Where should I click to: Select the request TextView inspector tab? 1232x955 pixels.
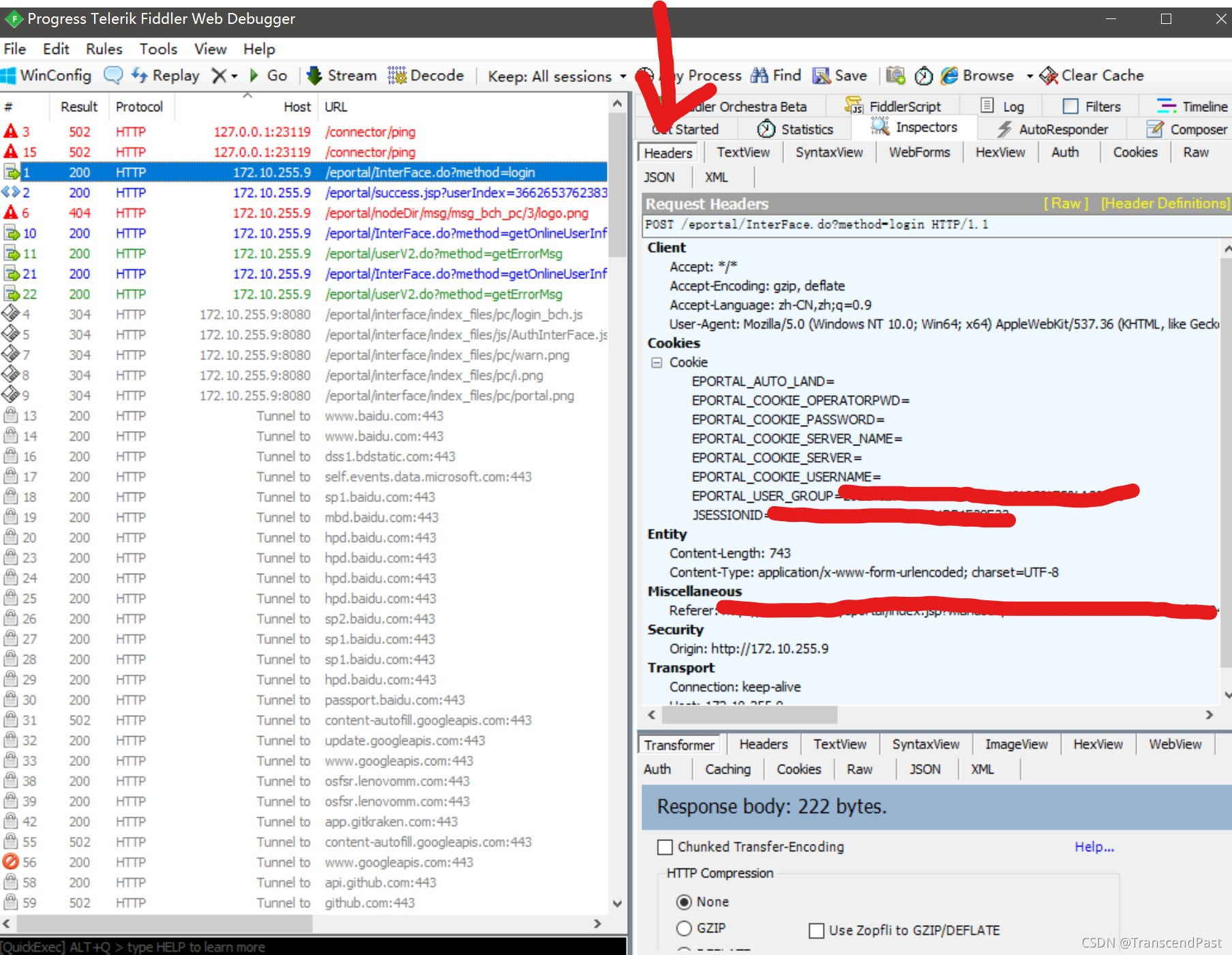click(x=743, y=152)
